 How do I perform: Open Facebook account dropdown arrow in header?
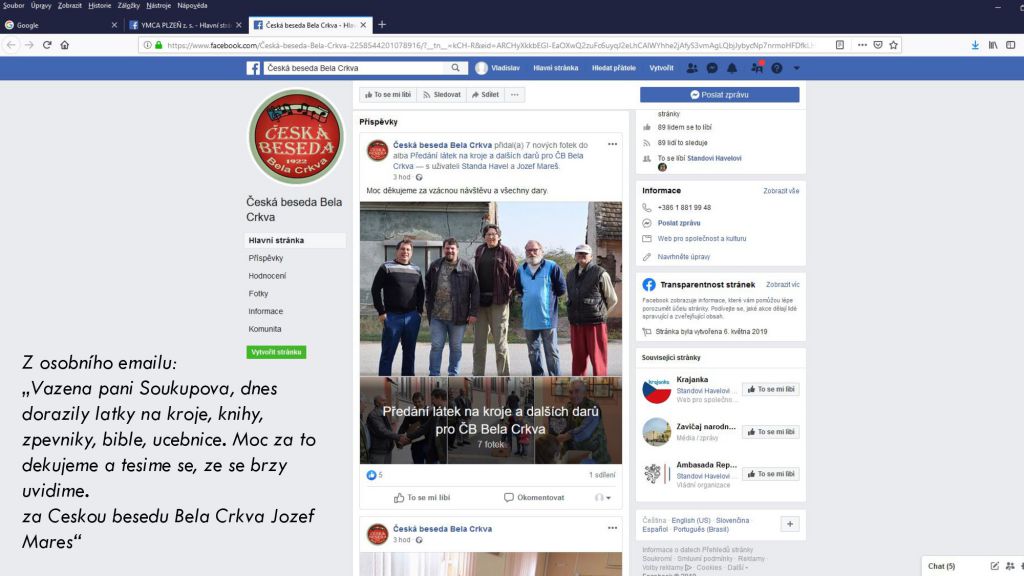(x=795, y=68)
